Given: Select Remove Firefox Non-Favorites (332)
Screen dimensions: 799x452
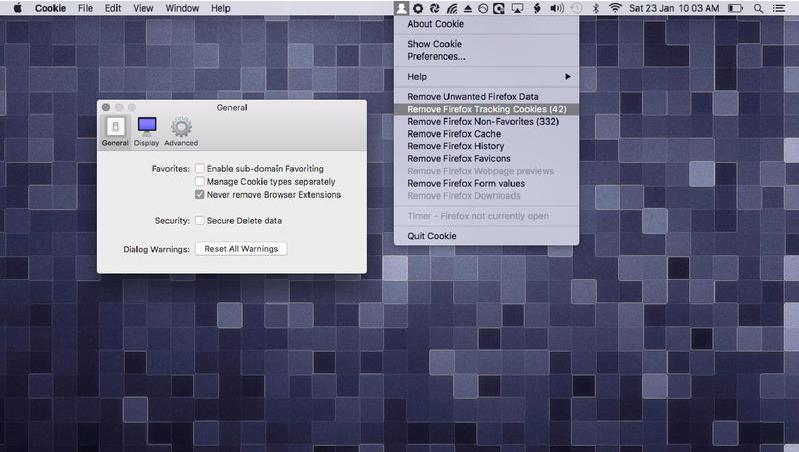Looking at the screenshot, I should click(x=482, y=121).
